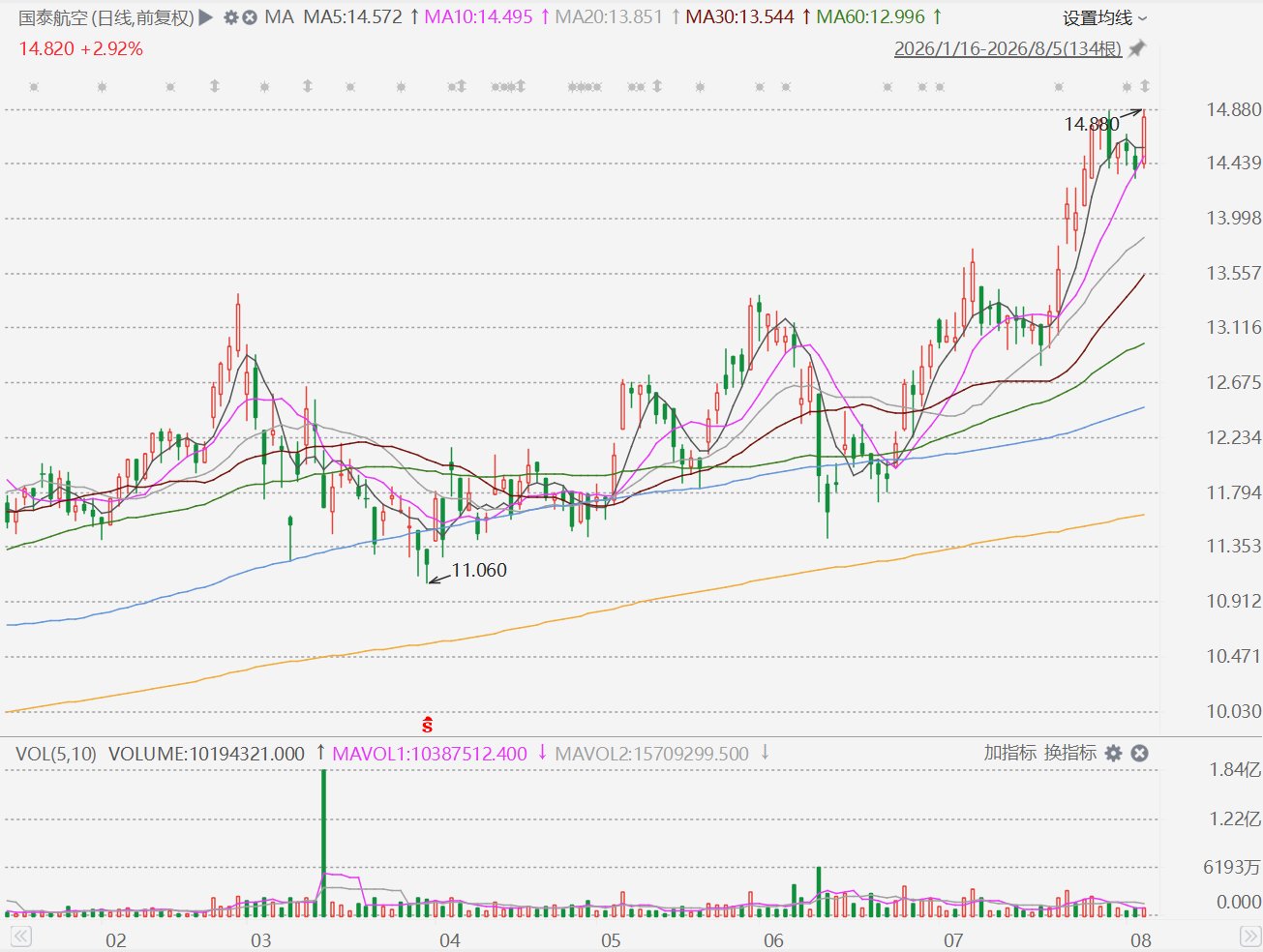Screen dimensions: 1263x952
Task: Open the 2026/1/16-2026/8/5 date range link
Action: coord(1007,48)
